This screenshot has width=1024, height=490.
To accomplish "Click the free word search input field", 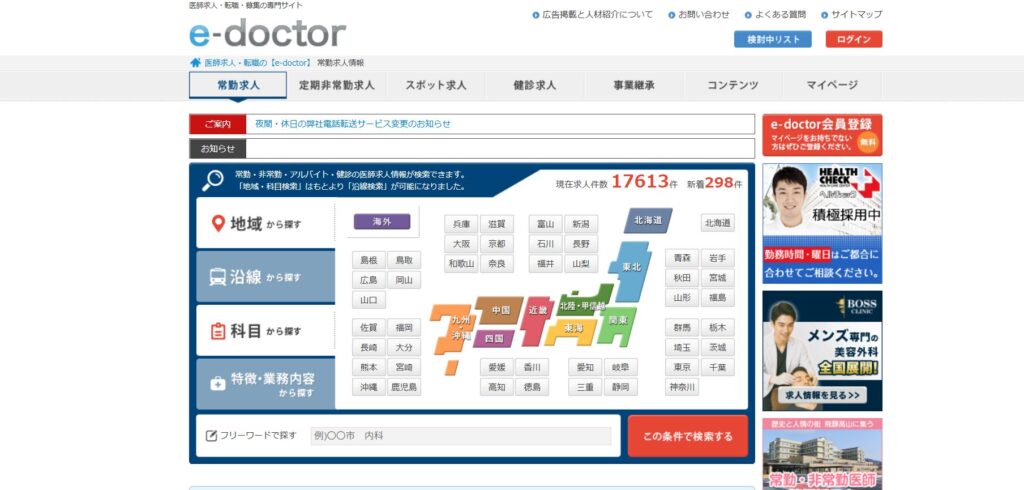I will tap(459, 436).
